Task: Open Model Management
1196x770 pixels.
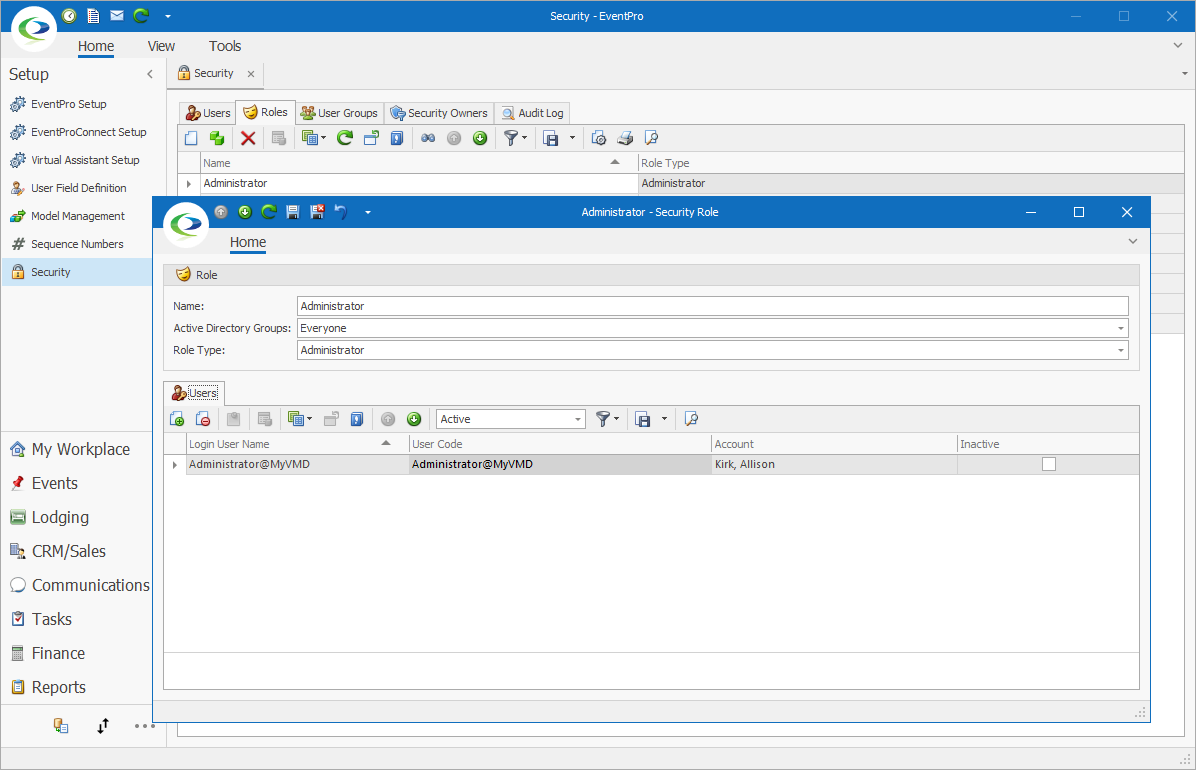Action: (78, 216)
